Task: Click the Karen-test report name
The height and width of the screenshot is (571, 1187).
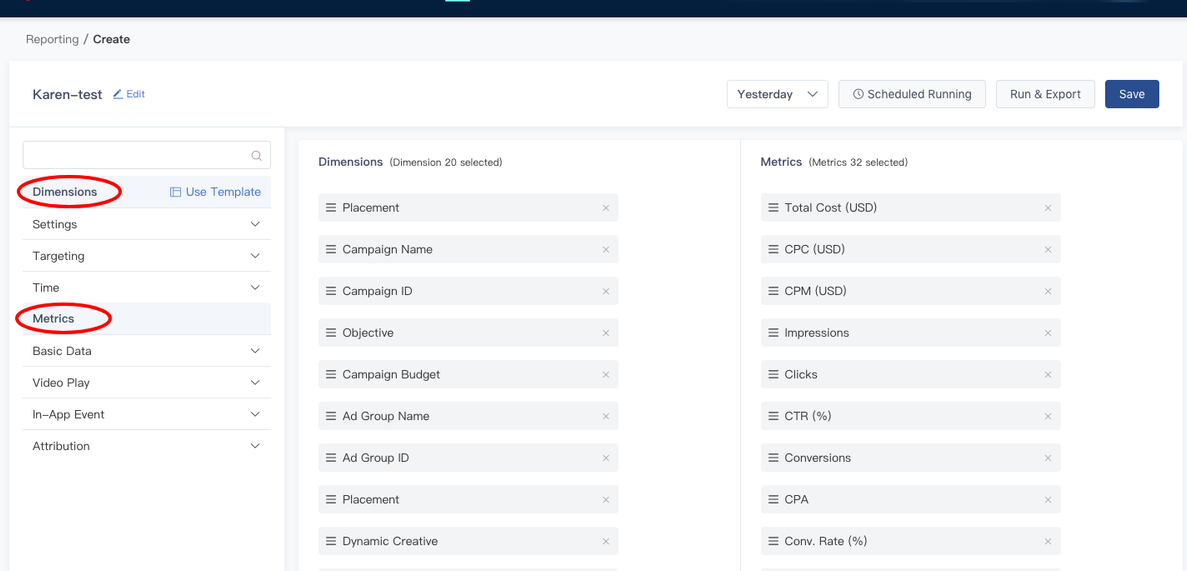Action: 67,95
